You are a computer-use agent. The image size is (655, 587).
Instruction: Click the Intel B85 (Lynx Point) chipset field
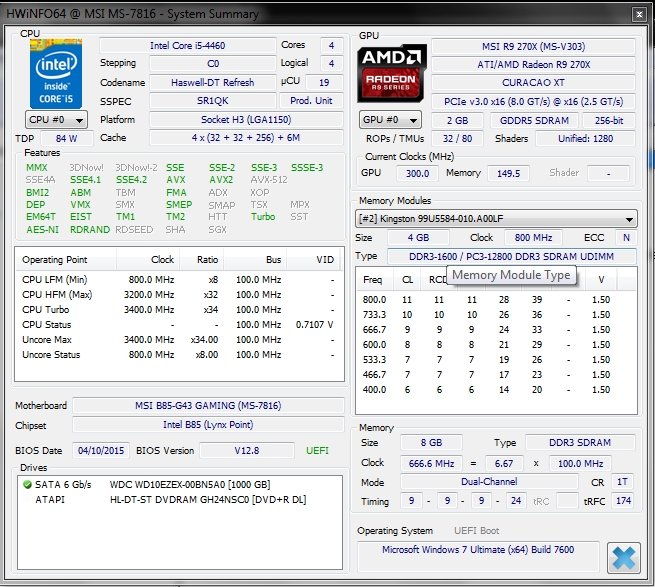tap(208, 425)
